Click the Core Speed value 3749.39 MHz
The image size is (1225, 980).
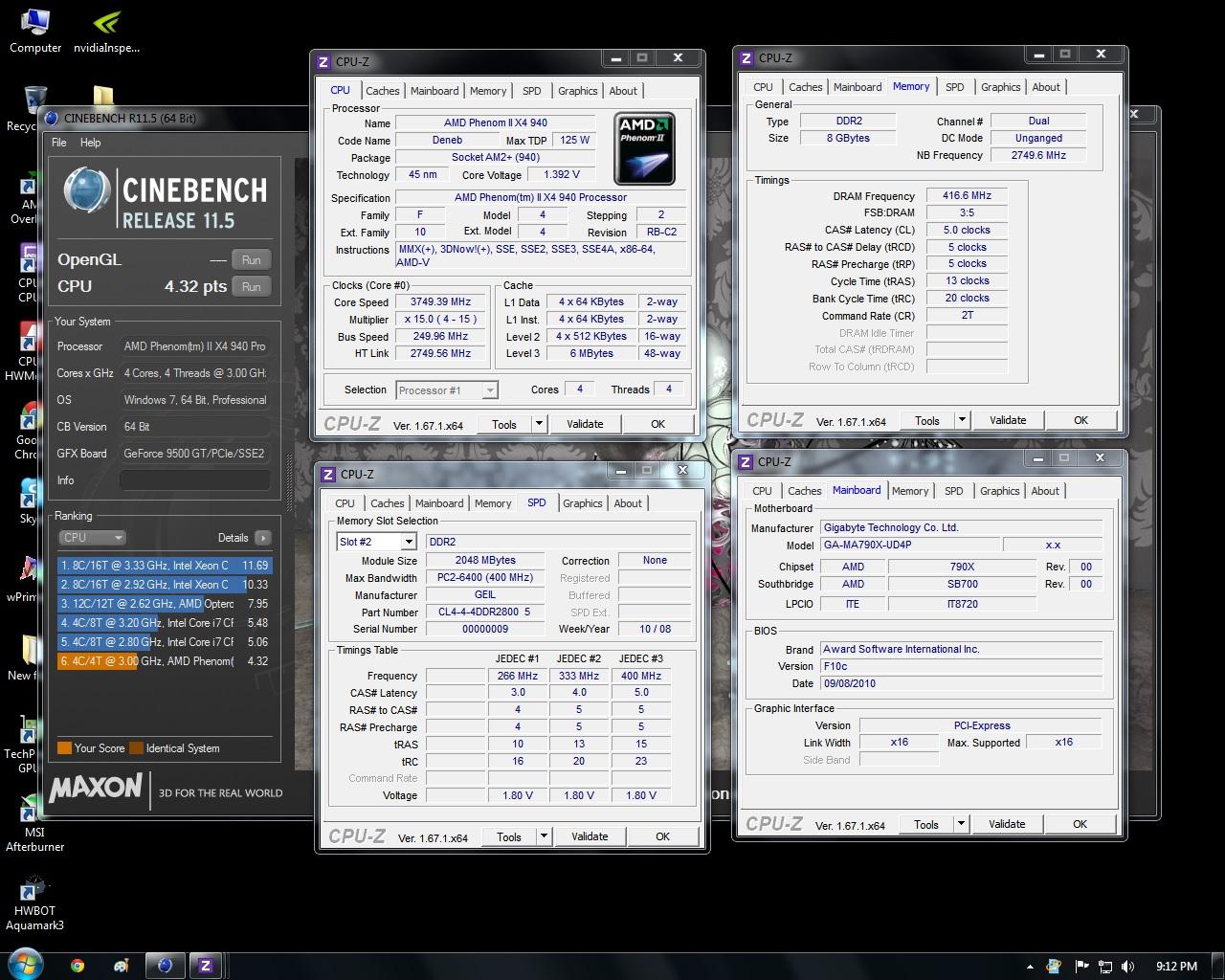[441, 302]
